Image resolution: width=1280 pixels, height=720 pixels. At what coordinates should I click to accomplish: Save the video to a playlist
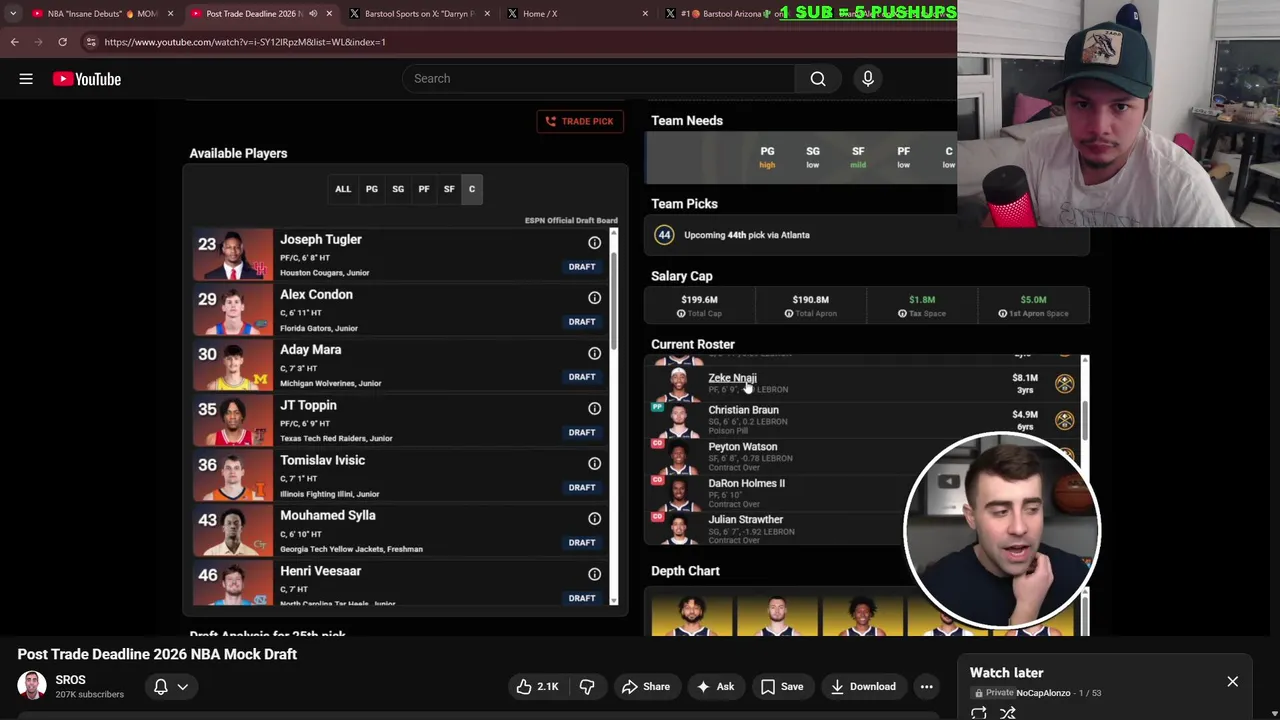pos(781,687)
